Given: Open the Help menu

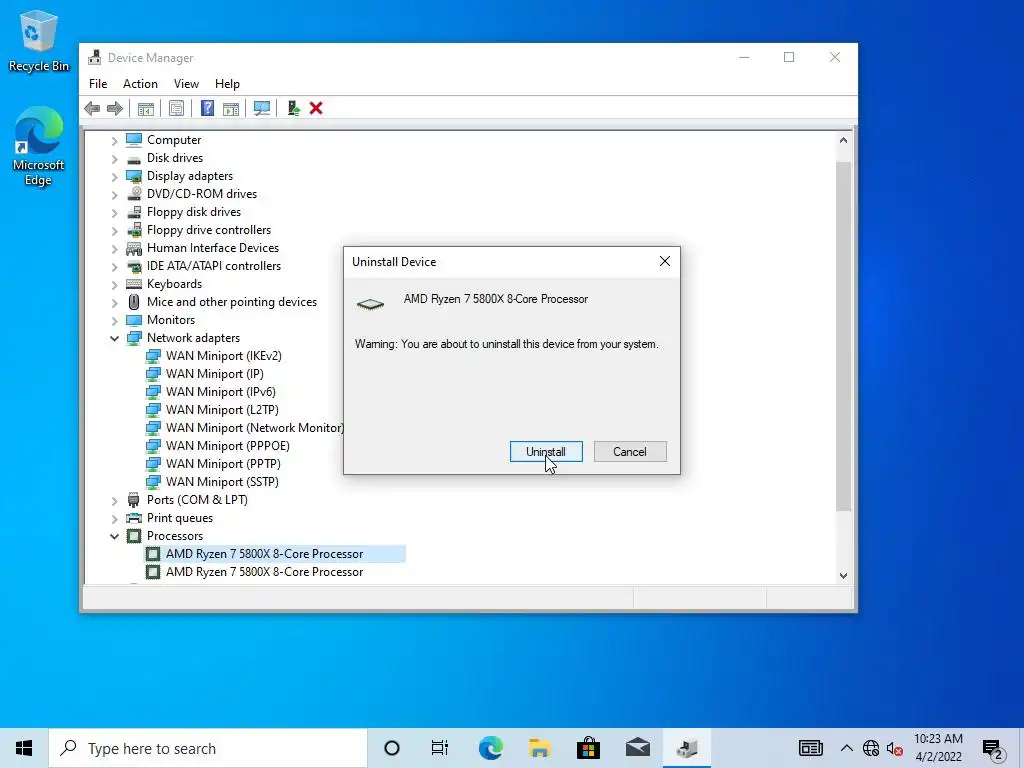Looking at the screenshot, I should (x=227, y=84).
